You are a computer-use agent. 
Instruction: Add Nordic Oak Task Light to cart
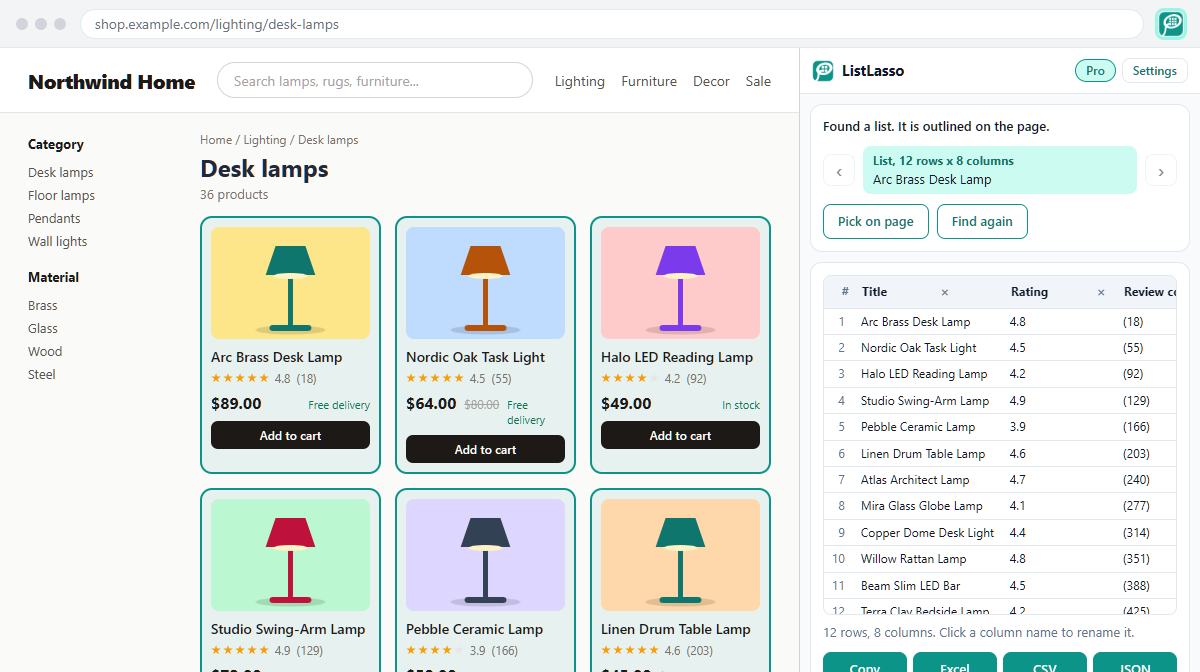[x=485, y=449]
